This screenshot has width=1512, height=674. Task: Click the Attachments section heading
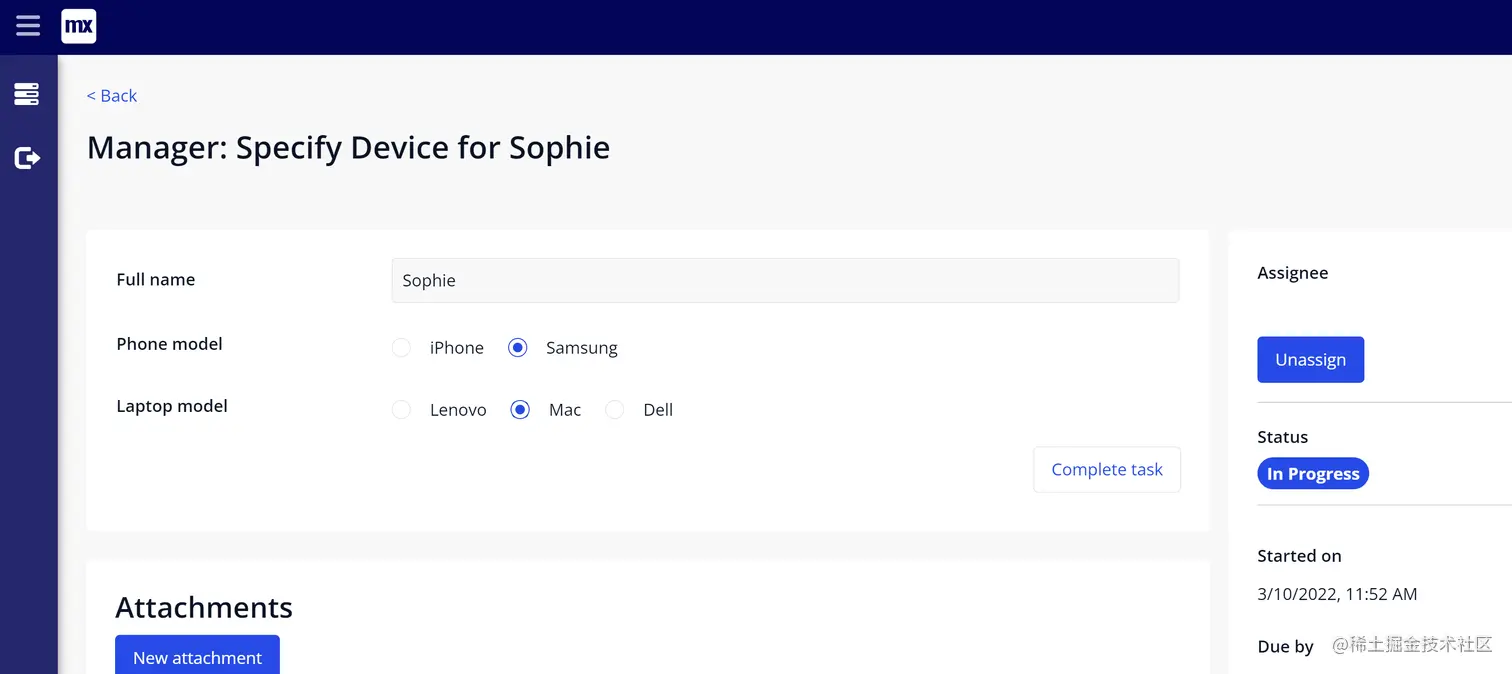click(204, 608)
